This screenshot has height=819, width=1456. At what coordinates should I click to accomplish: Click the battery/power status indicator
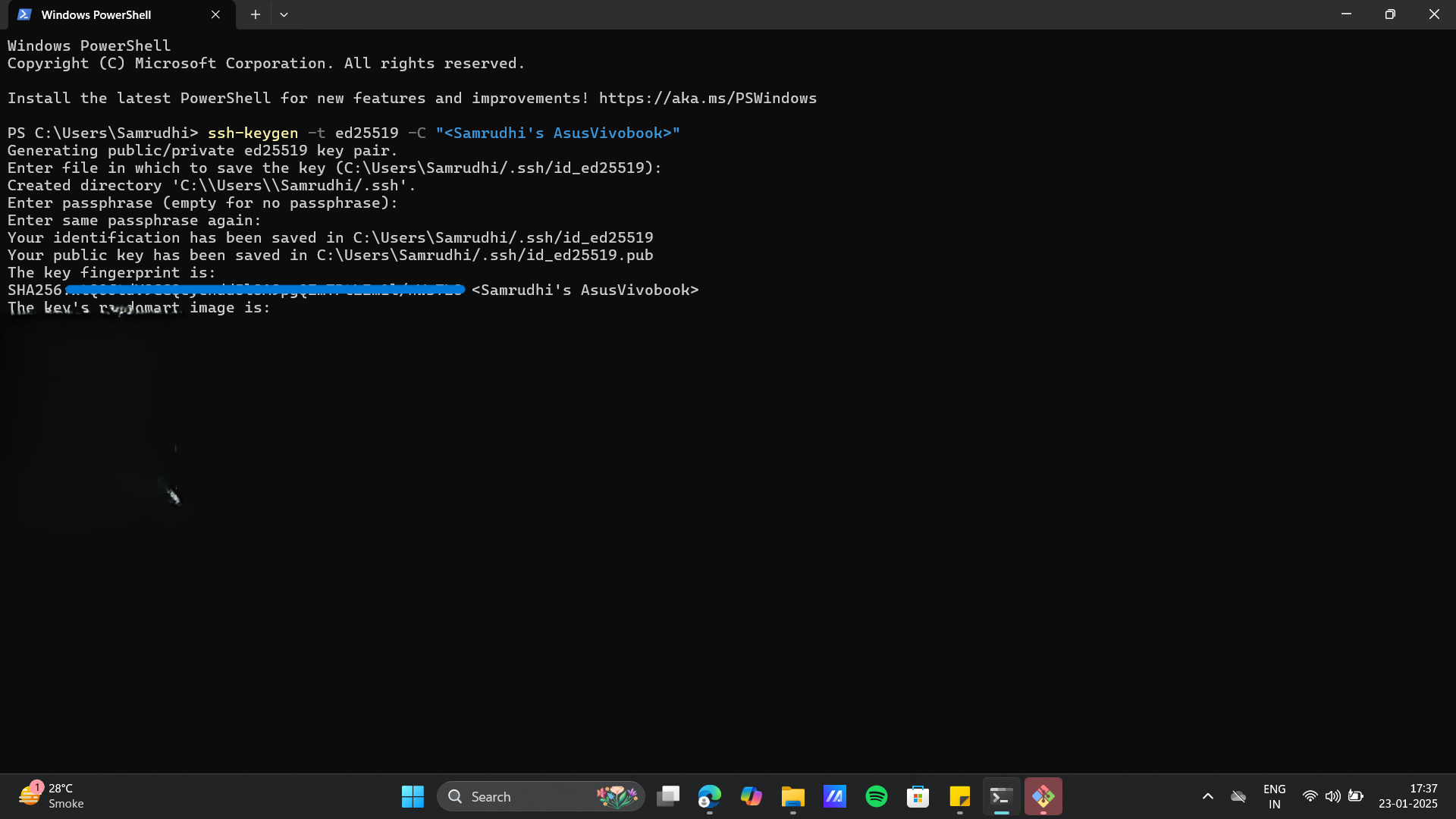point(1355,796)
